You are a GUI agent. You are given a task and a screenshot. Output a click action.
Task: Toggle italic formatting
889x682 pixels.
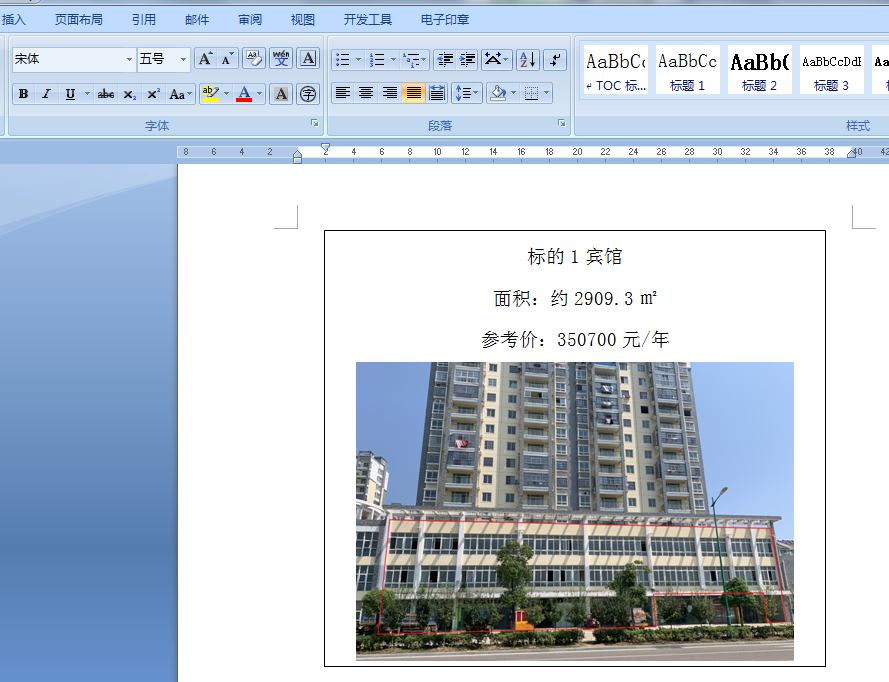click(x=46, y=94)
